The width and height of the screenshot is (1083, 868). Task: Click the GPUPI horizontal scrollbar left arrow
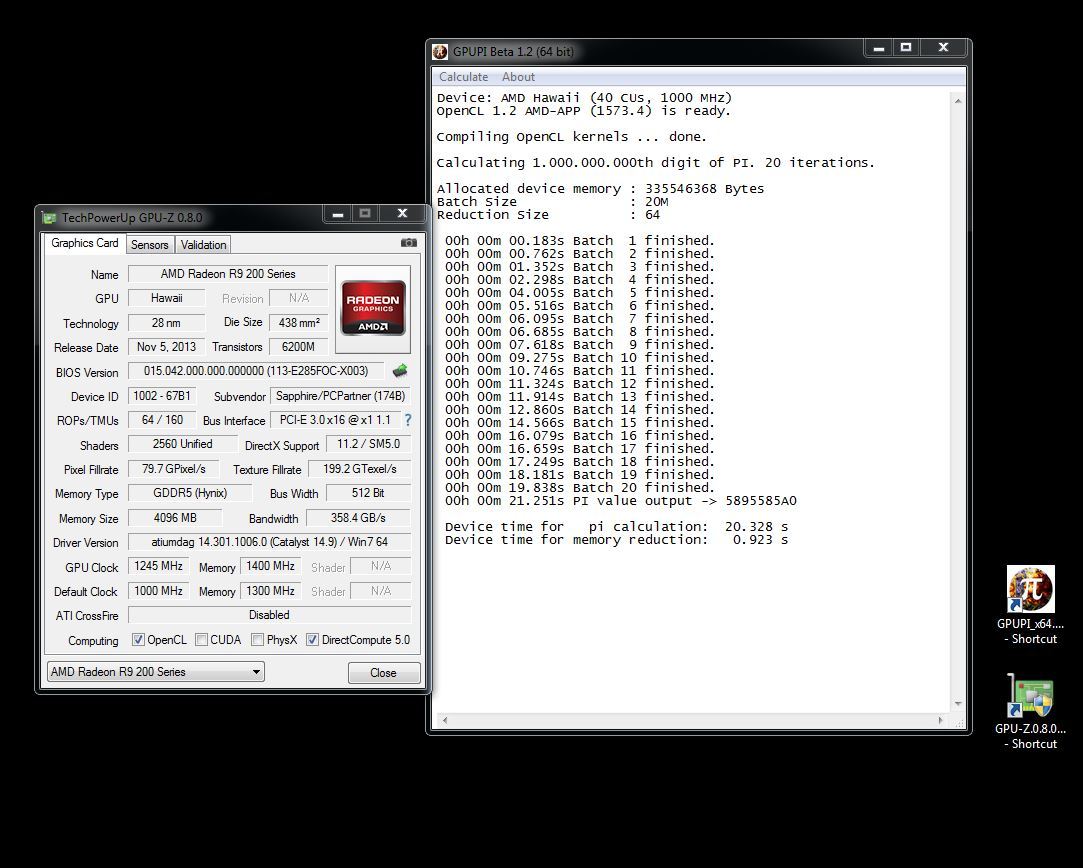(x=445, y=720)
